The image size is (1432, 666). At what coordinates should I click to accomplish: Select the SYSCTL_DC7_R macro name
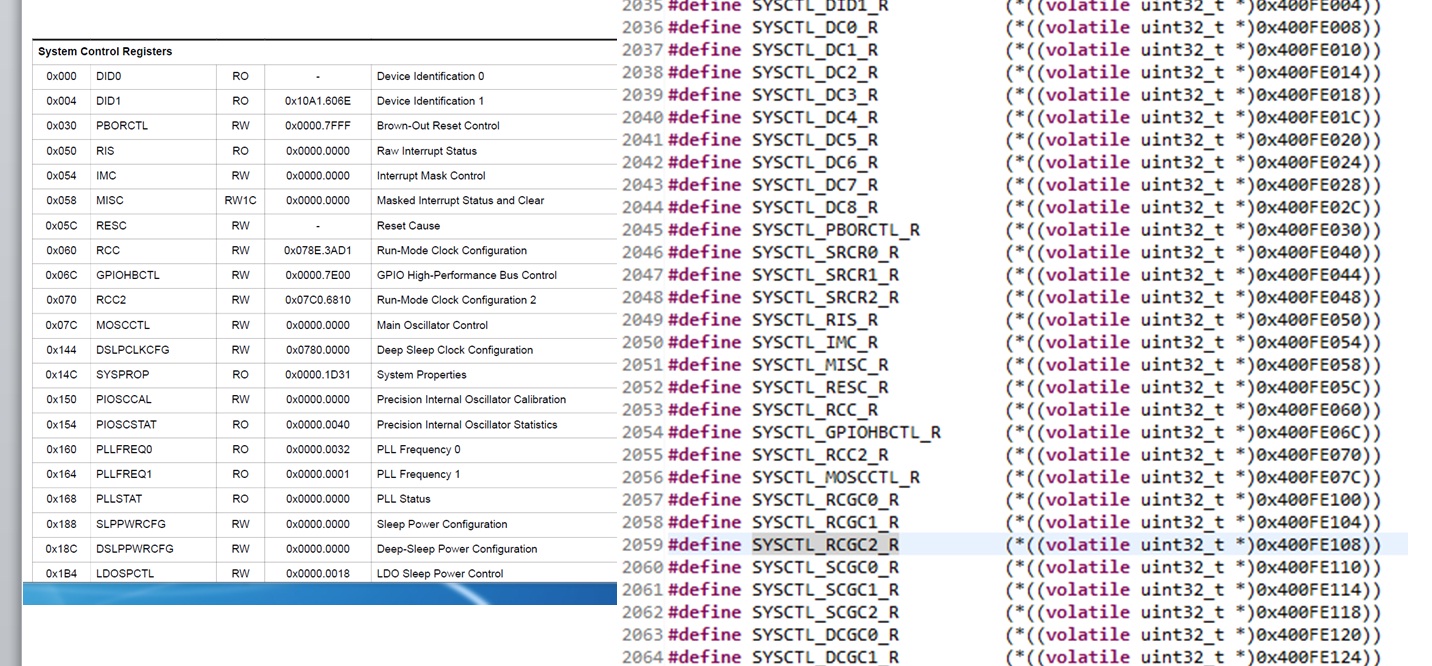pos(815,185)
